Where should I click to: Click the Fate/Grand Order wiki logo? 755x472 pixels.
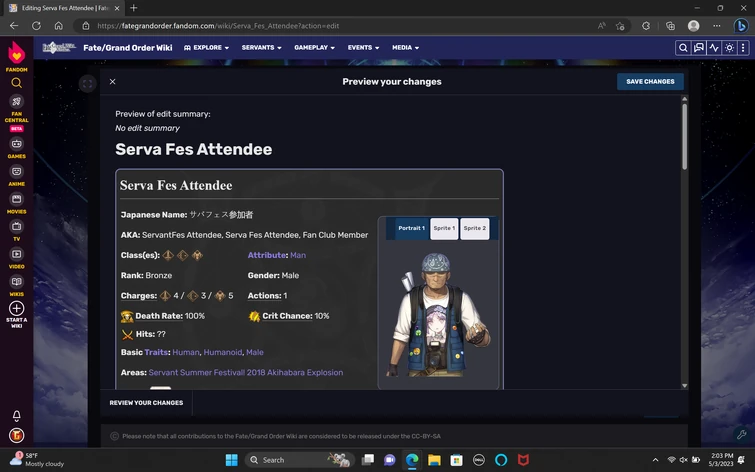tap(59, 48)
